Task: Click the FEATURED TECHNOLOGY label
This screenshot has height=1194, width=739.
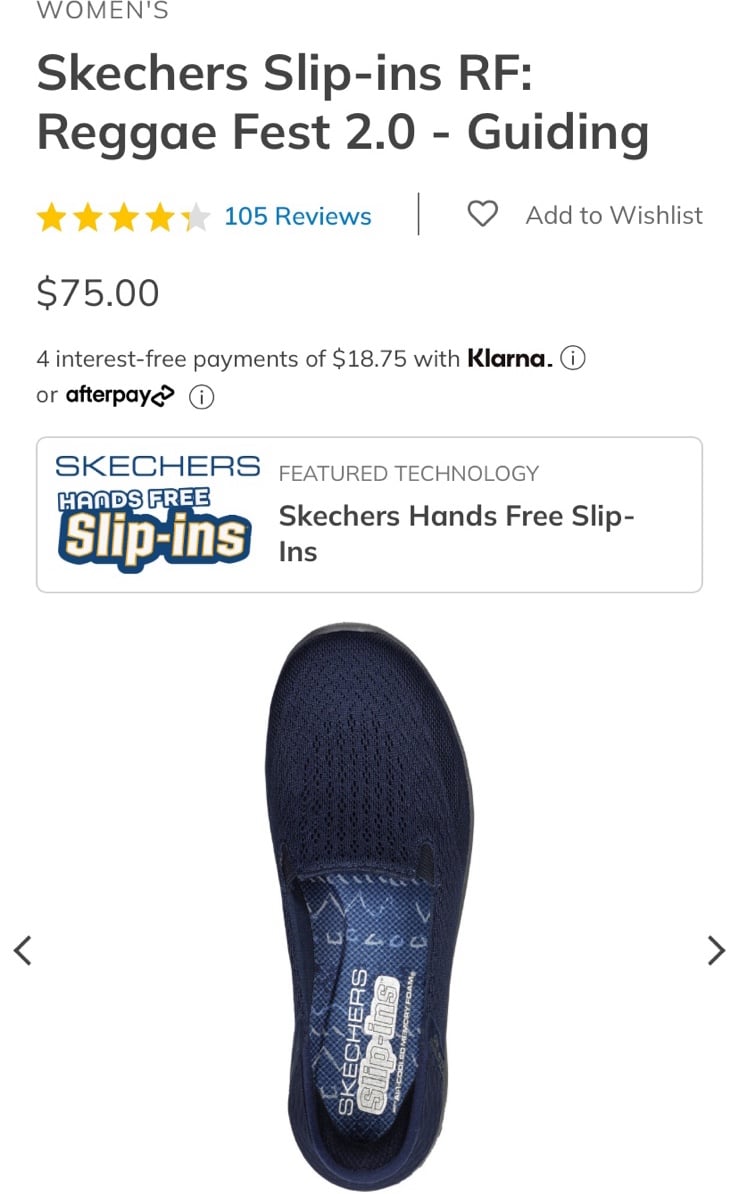Action: [x=408, y=474]
